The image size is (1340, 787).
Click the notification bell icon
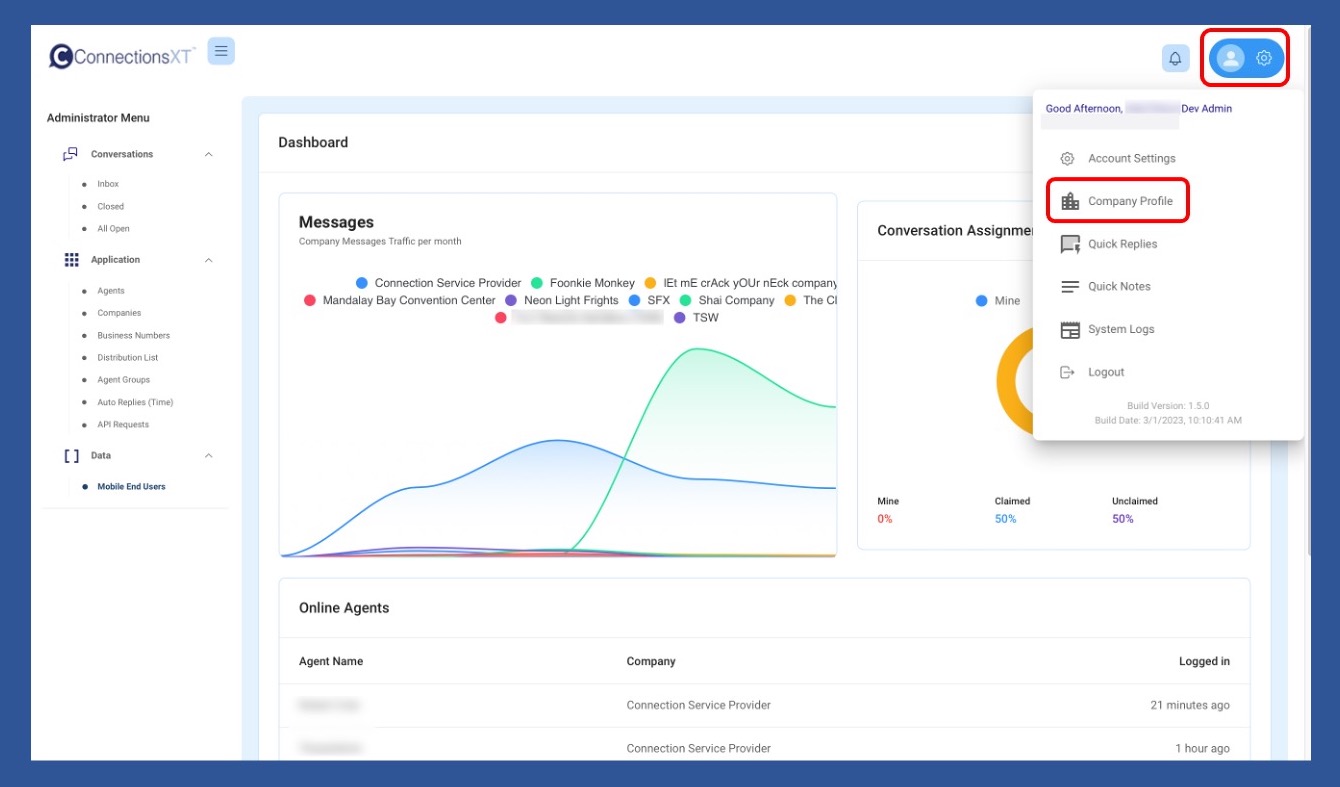click(1175, 58)
